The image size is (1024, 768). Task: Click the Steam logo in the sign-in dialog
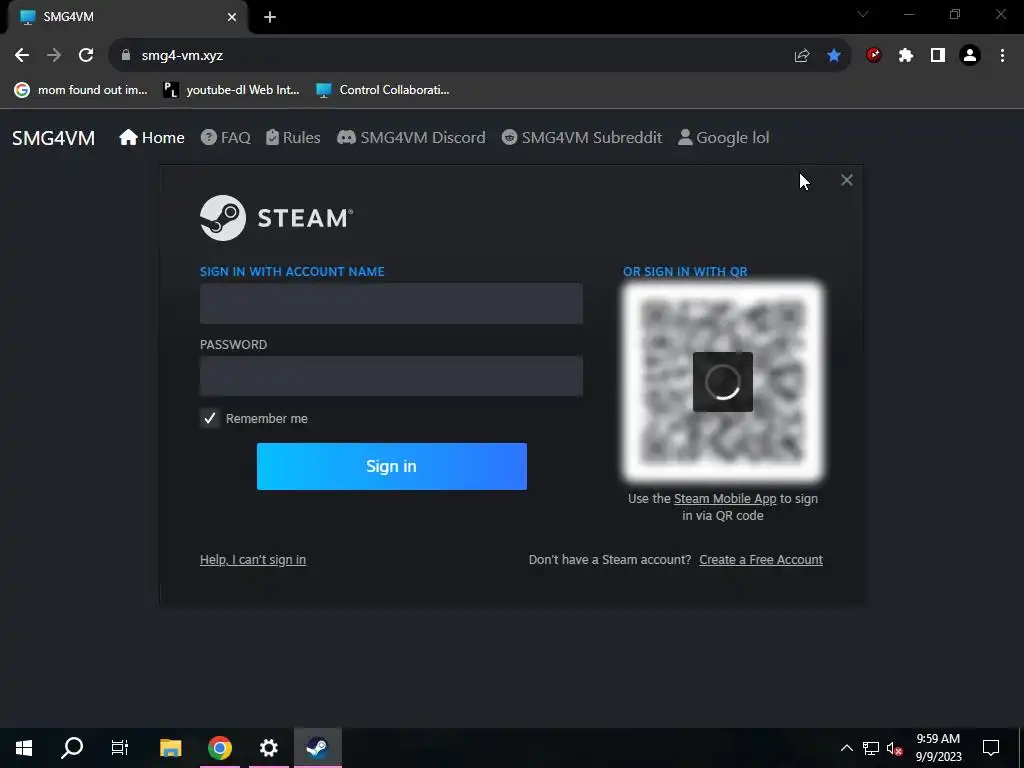click(x=276, y=218)
